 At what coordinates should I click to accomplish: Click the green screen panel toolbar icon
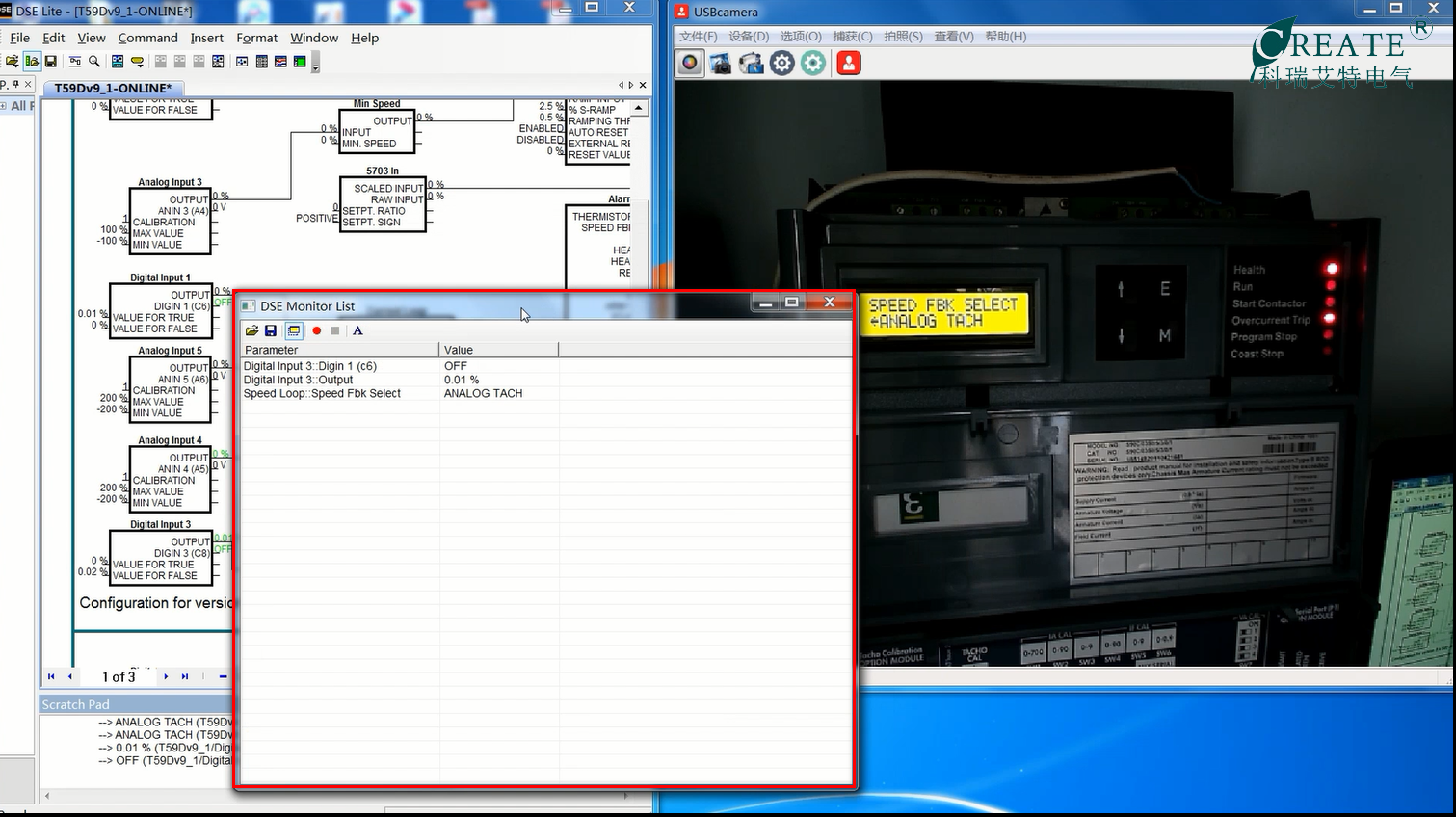point(300,61)
